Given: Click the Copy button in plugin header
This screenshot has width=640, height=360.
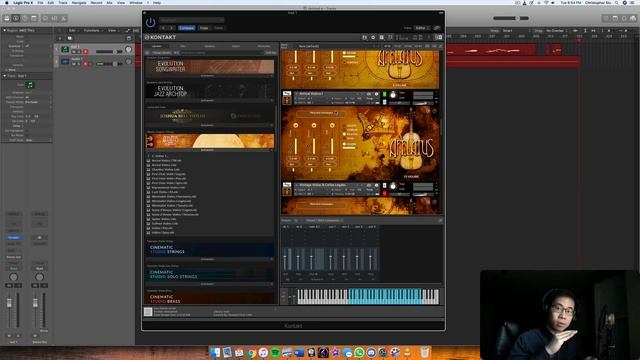Looking at the screenshot, I should (204, 28).
